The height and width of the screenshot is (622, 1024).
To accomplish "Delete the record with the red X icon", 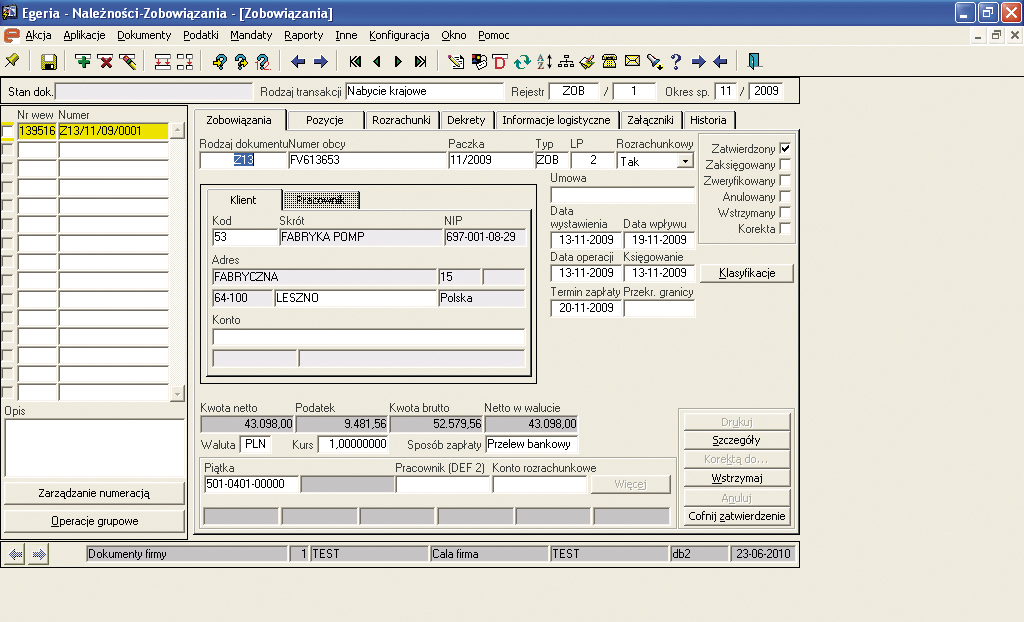I will coord(105,61).
